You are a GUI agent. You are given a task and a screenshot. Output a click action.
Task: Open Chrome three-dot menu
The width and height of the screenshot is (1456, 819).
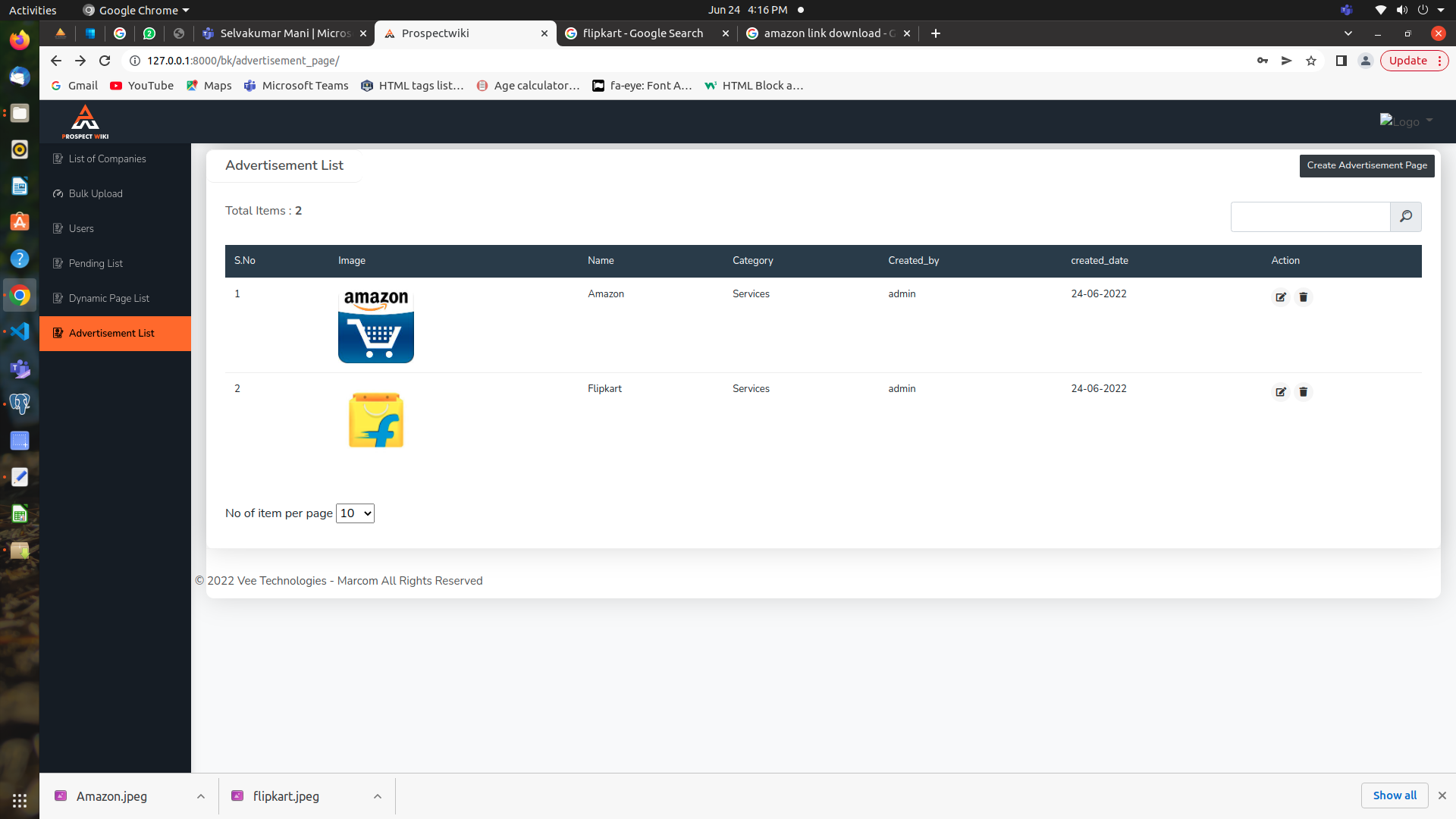pyautogui.click(x=1439, y=61)
